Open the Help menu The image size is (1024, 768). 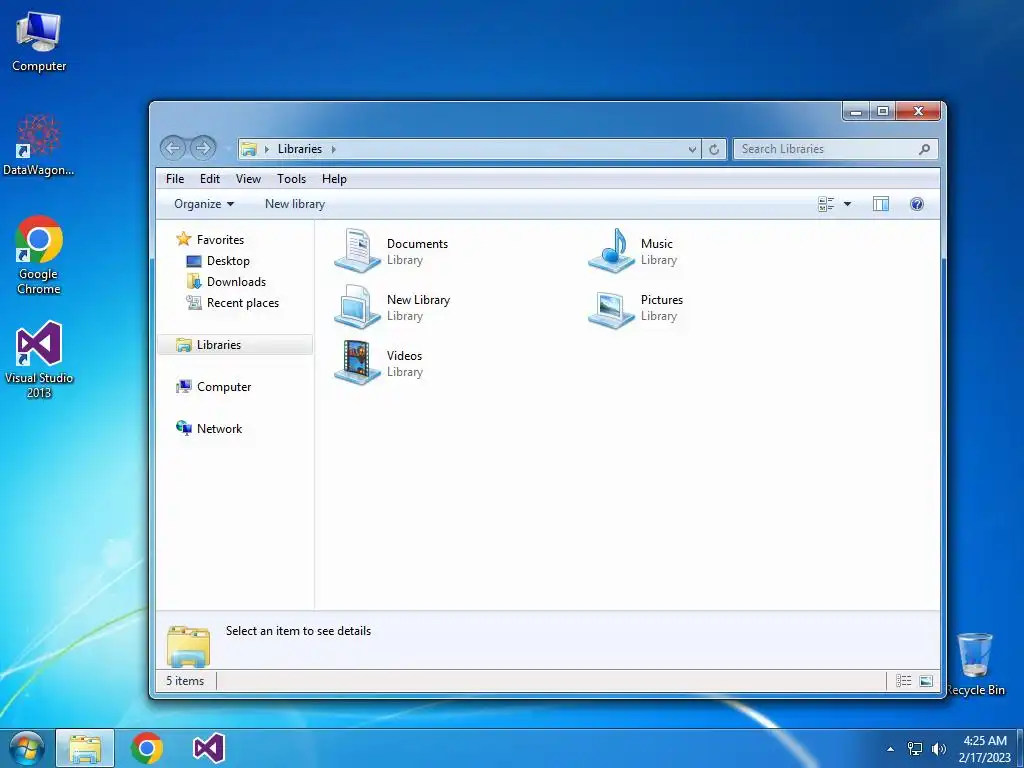(x=334, y=179)
